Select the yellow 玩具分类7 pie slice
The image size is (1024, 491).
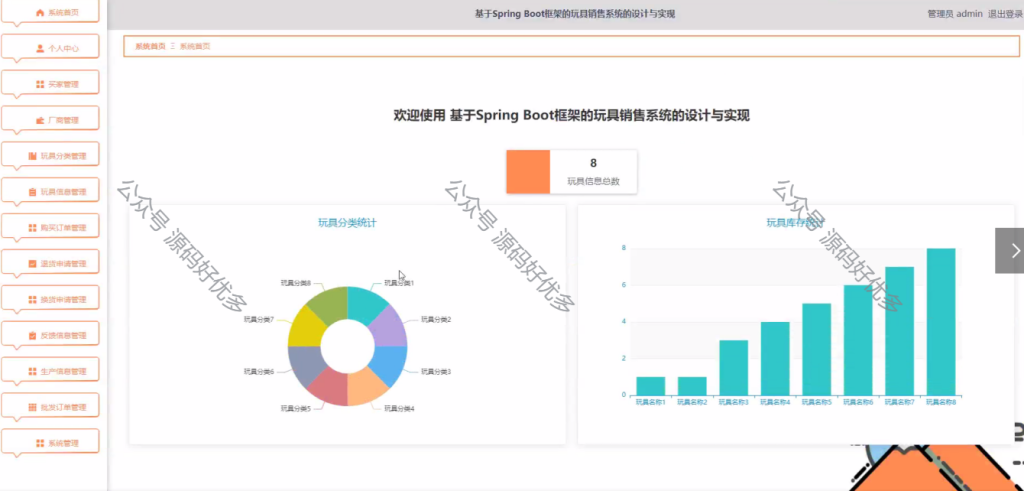pyautogui.click(x=304, y=328)
